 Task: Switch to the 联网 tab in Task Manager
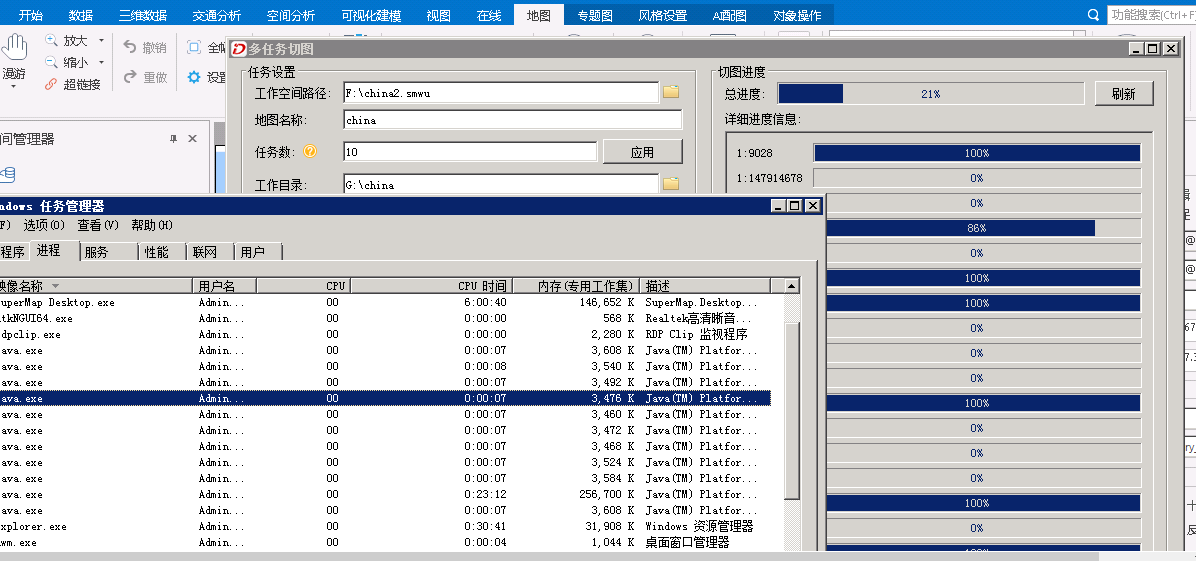[x=210, y=252]
